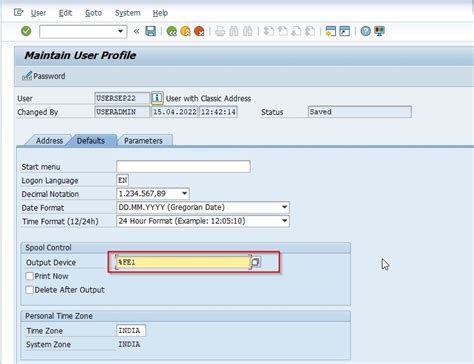Click the Print icon in toolbar
This screenshot has height=364, width=474.
pos(220,32)
